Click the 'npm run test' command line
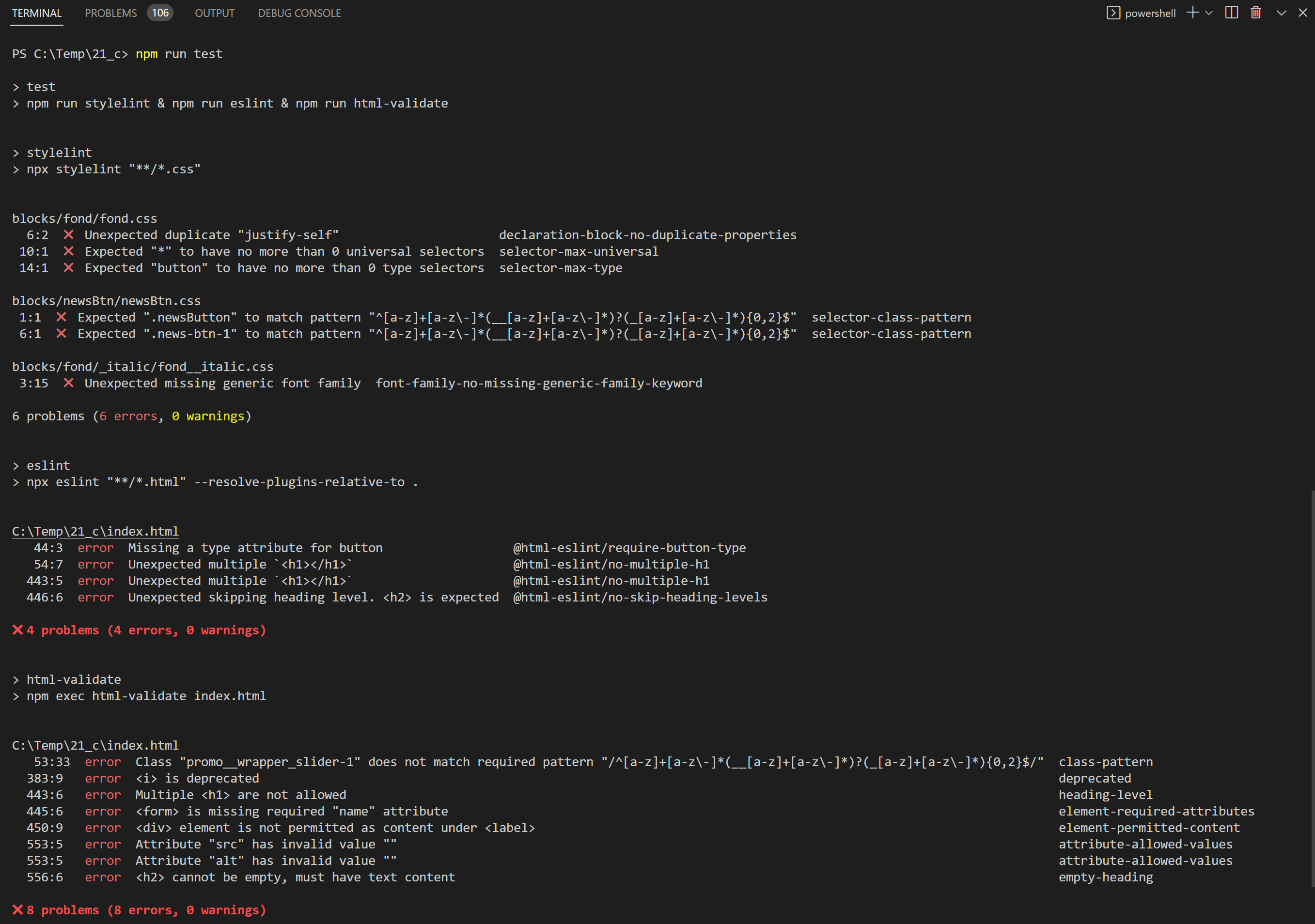The width and height of the screenshot is (1315, 924). 179,54
